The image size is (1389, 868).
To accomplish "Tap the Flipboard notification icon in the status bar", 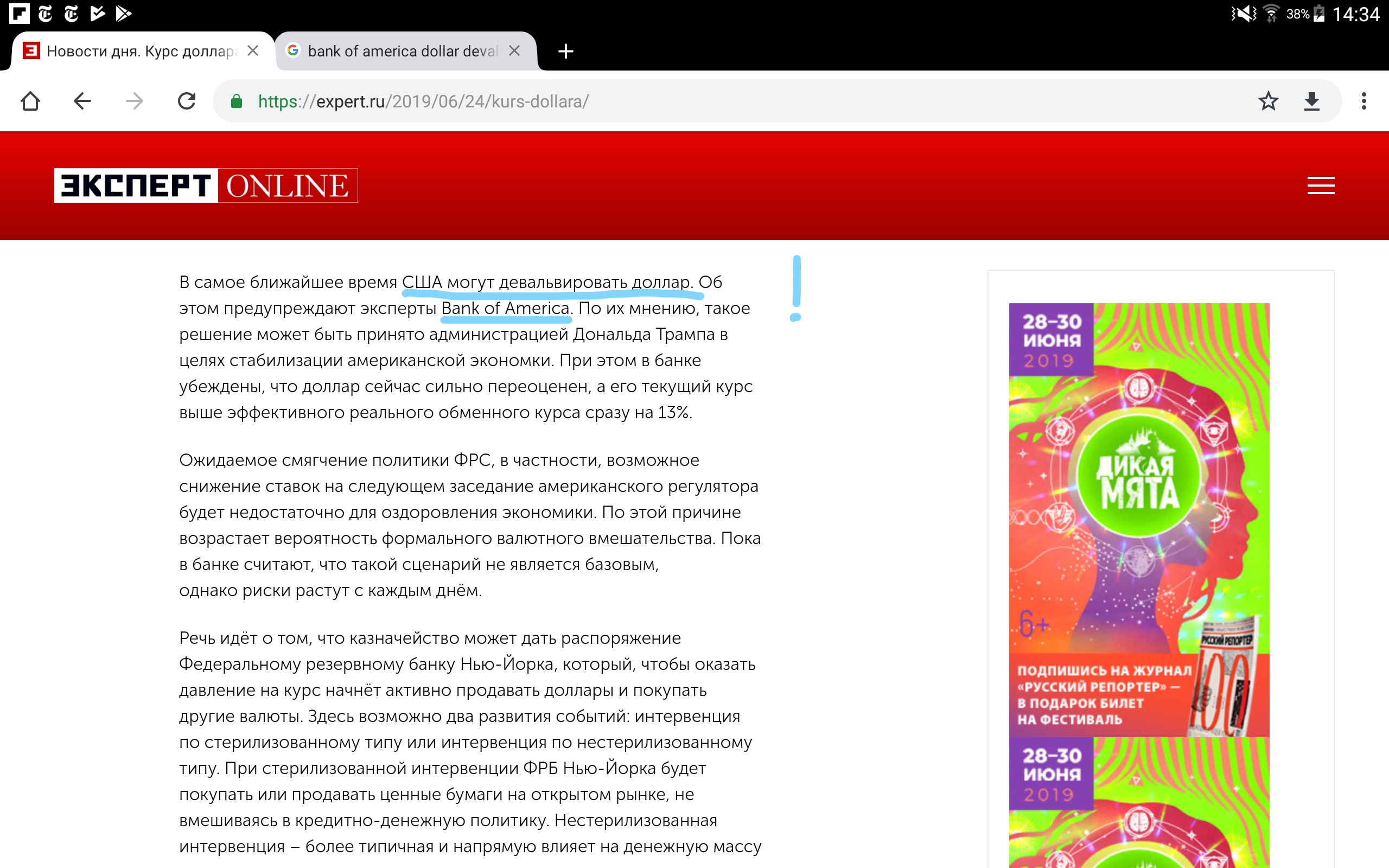I will click(19, 13).
